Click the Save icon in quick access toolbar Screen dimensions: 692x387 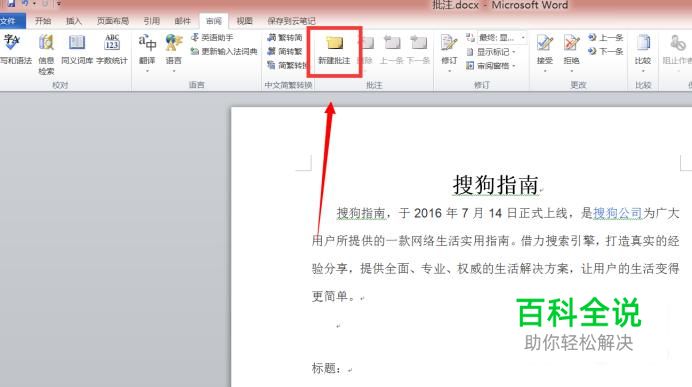pyautogui.click(x=11, y=4)
